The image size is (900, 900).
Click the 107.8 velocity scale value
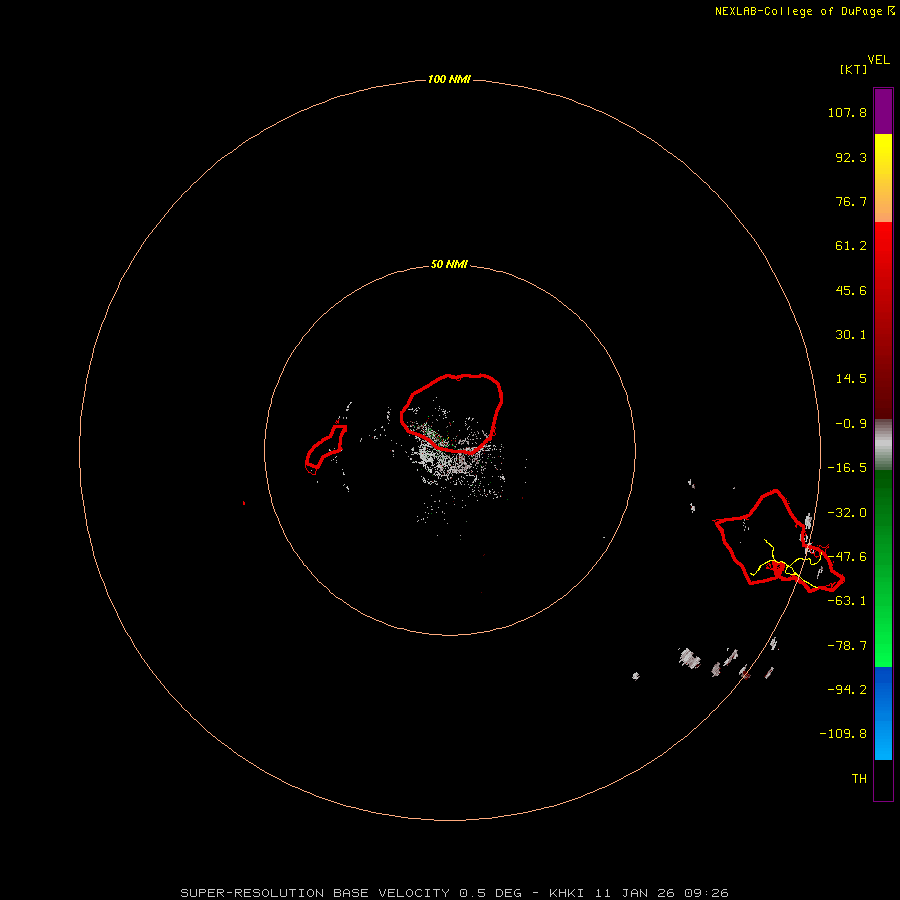847,112
